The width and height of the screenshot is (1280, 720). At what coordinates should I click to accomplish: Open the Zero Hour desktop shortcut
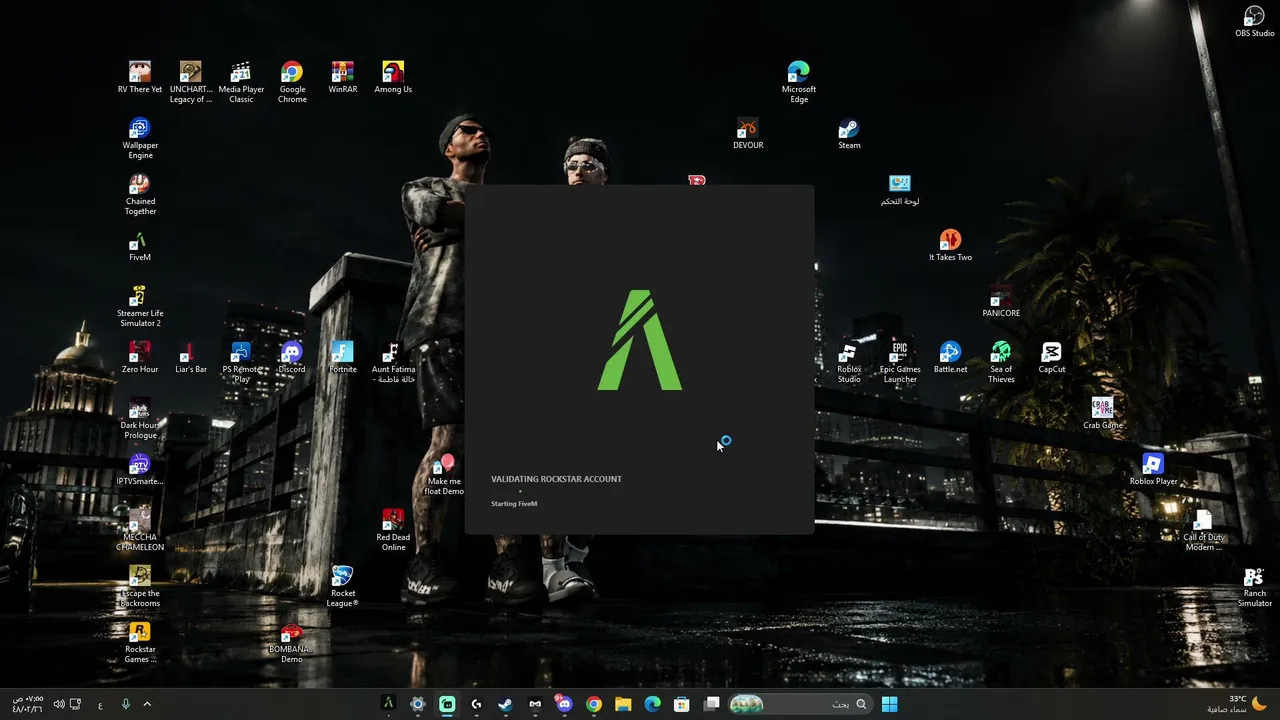pos(140,359)
